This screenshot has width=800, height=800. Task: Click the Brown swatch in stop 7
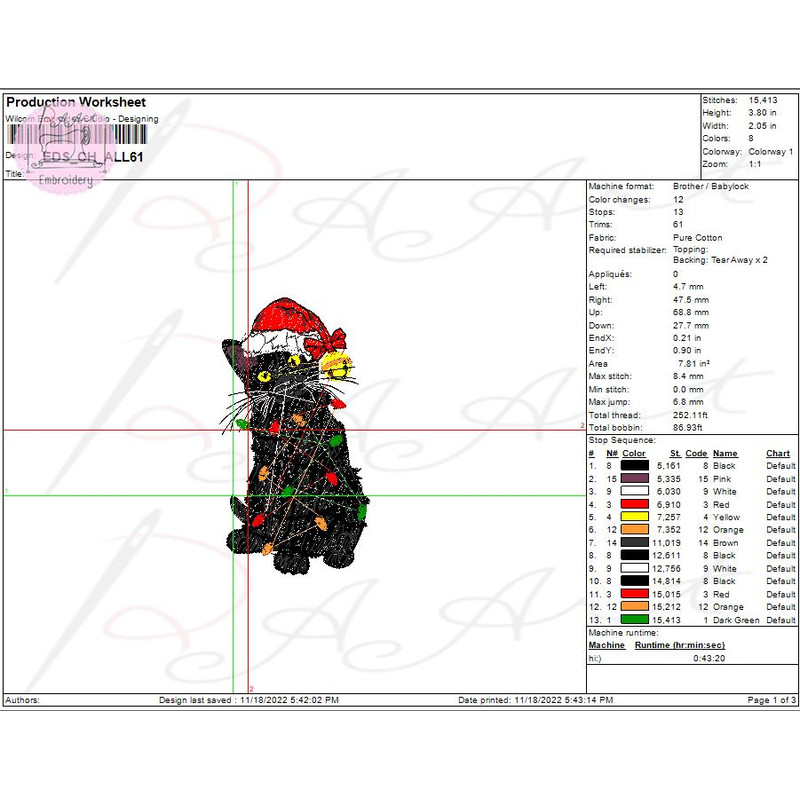[634, 543]
